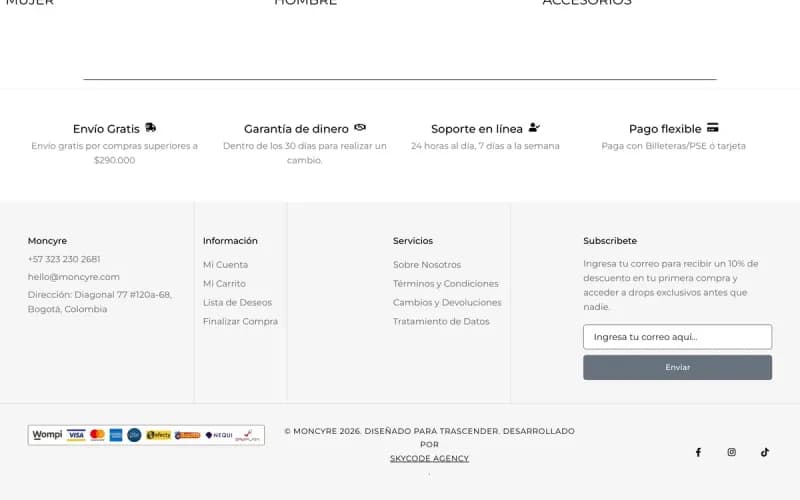
Task: Click the red checkmark logo after Nequi
Action: (247, 435)
